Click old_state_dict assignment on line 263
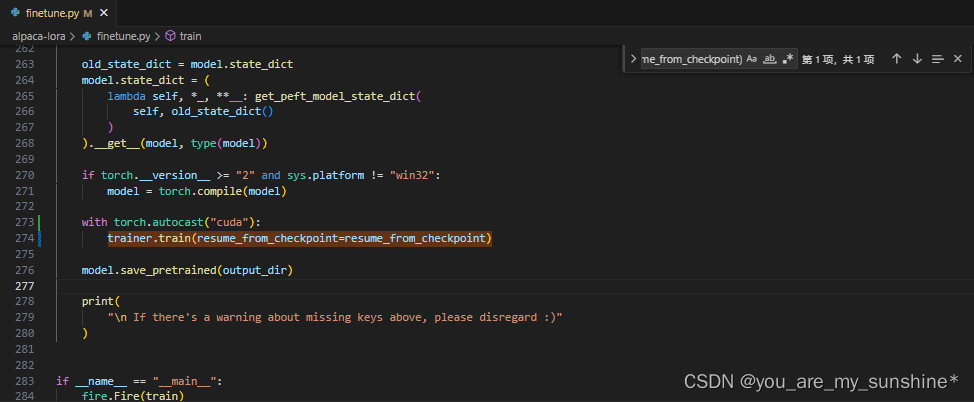 coord(187,64)
